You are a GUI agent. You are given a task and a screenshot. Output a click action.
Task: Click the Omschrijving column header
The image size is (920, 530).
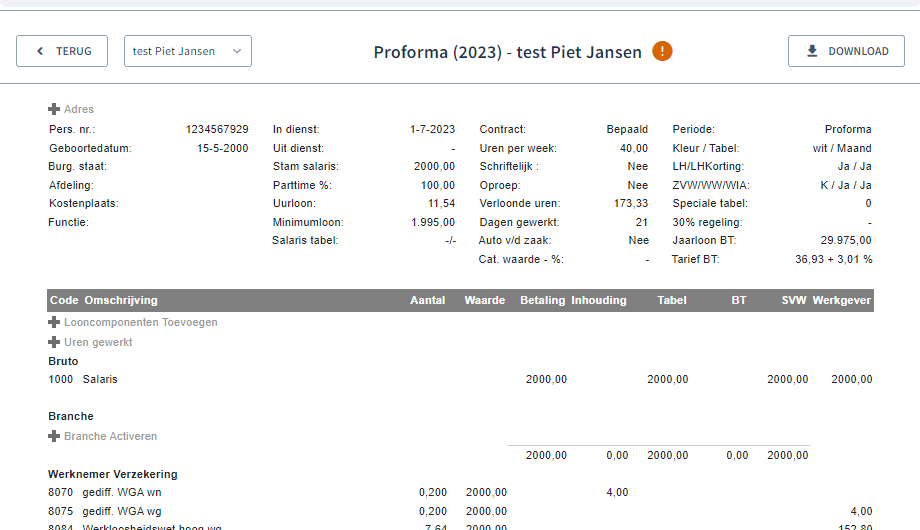(x=121, y=300)
